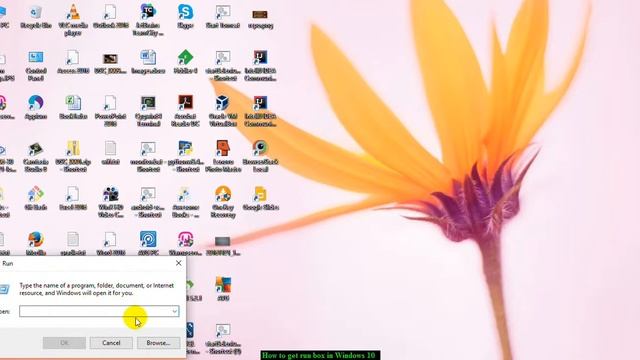Click the greyed-out OK button in Run
The image size is (640, 360).
64,343
